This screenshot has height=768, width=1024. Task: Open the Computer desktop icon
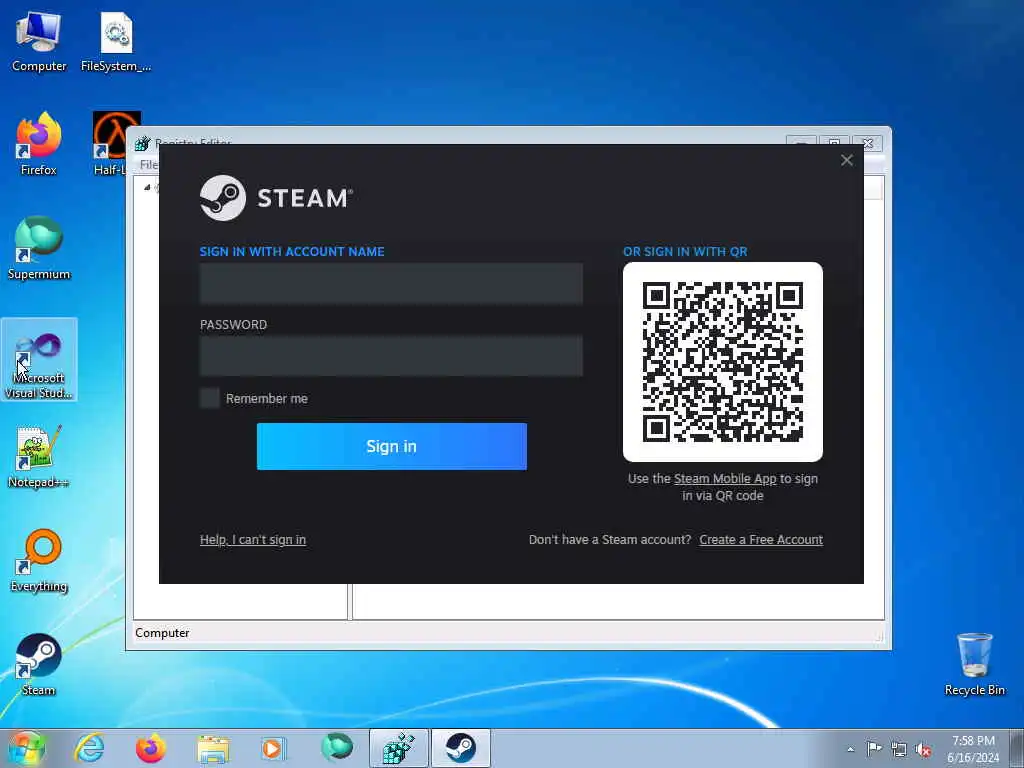point(39,42)
